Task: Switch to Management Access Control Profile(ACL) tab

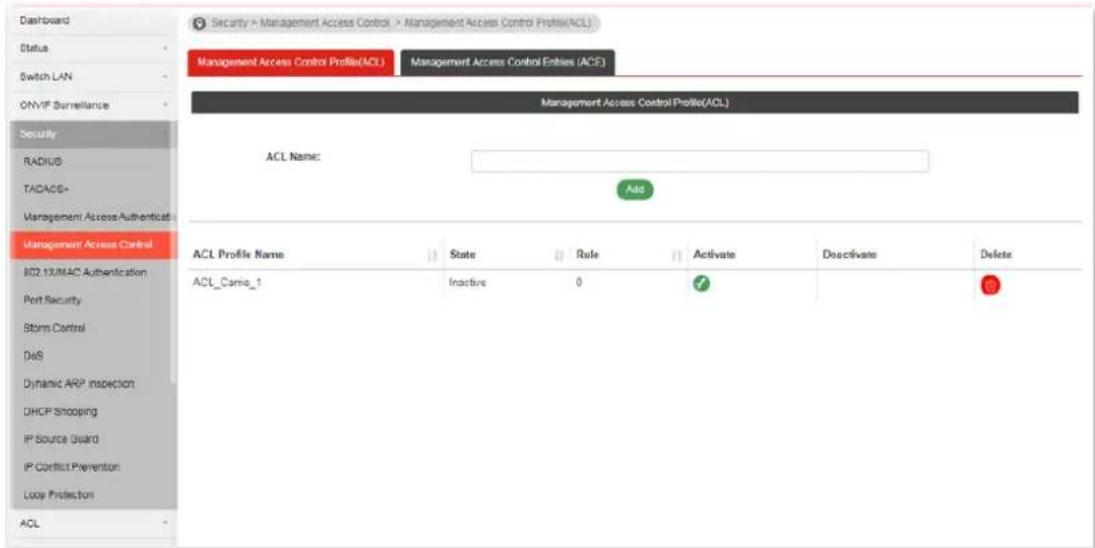Action: tap(291, 62)
